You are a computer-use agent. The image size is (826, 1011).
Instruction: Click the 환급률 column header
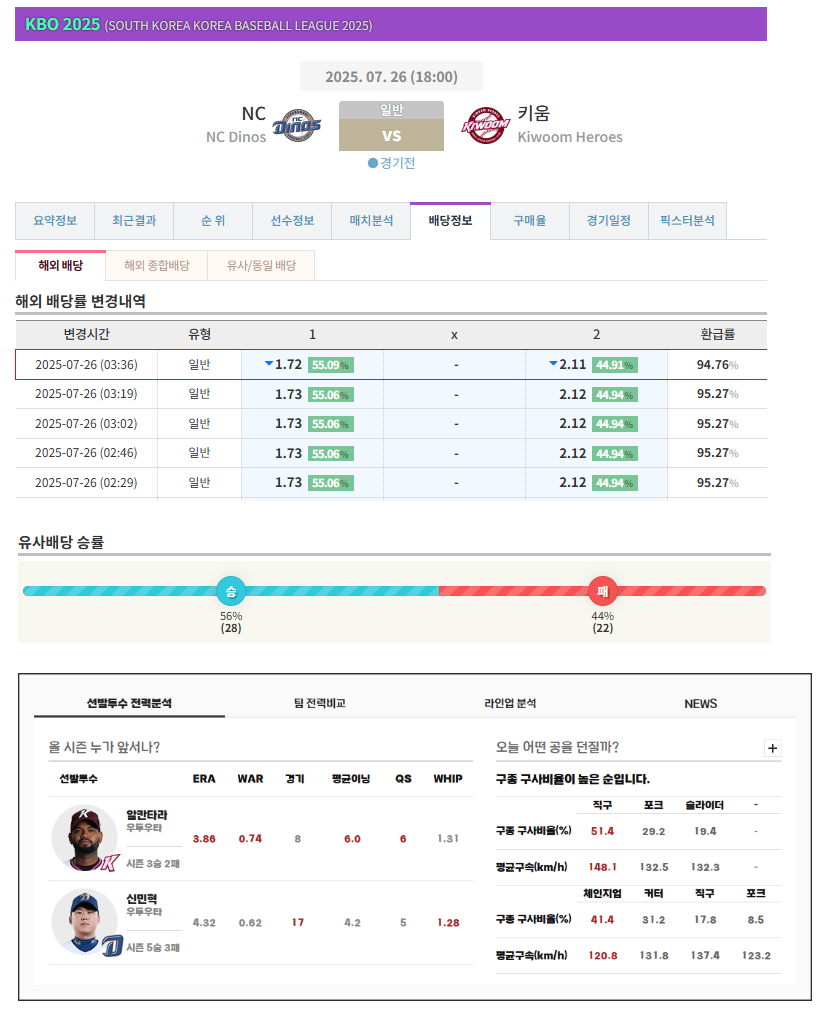click(718, 334)
